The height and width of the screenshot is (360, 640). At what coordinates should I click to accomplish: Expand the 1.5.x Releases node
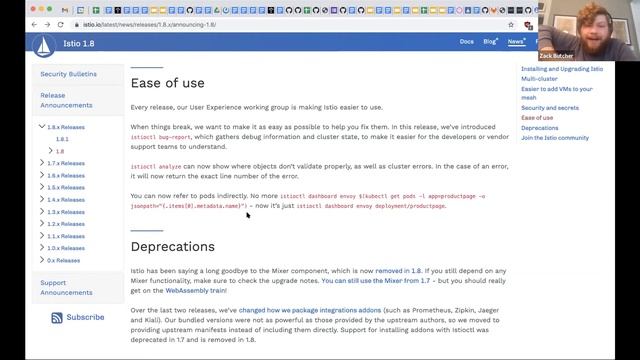point(42,187)
